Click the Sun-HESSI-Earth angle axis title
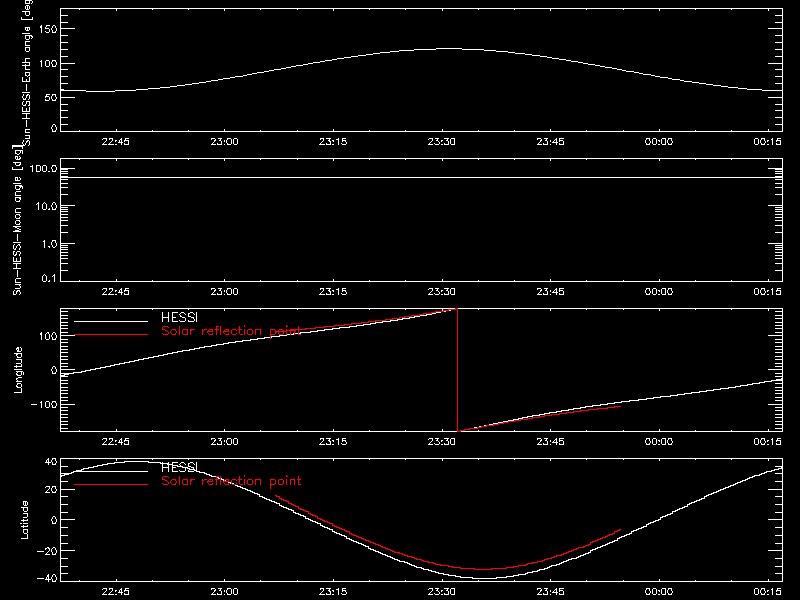 click(x=27, y=72)
